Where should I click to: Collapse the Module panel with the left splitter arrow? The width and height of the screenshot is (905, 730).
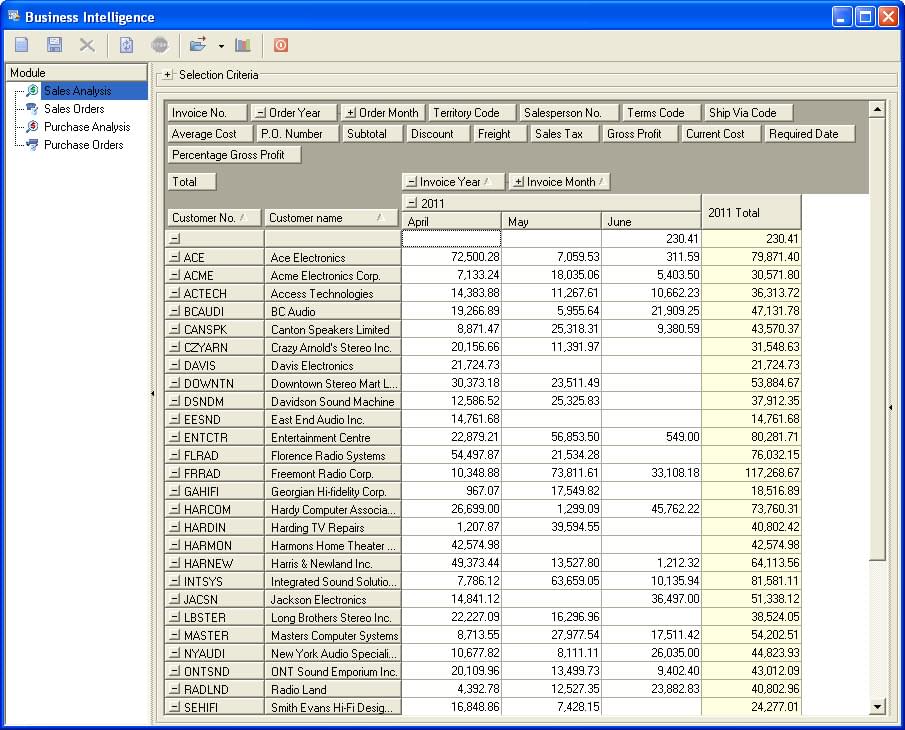click(x=152, y=394)
